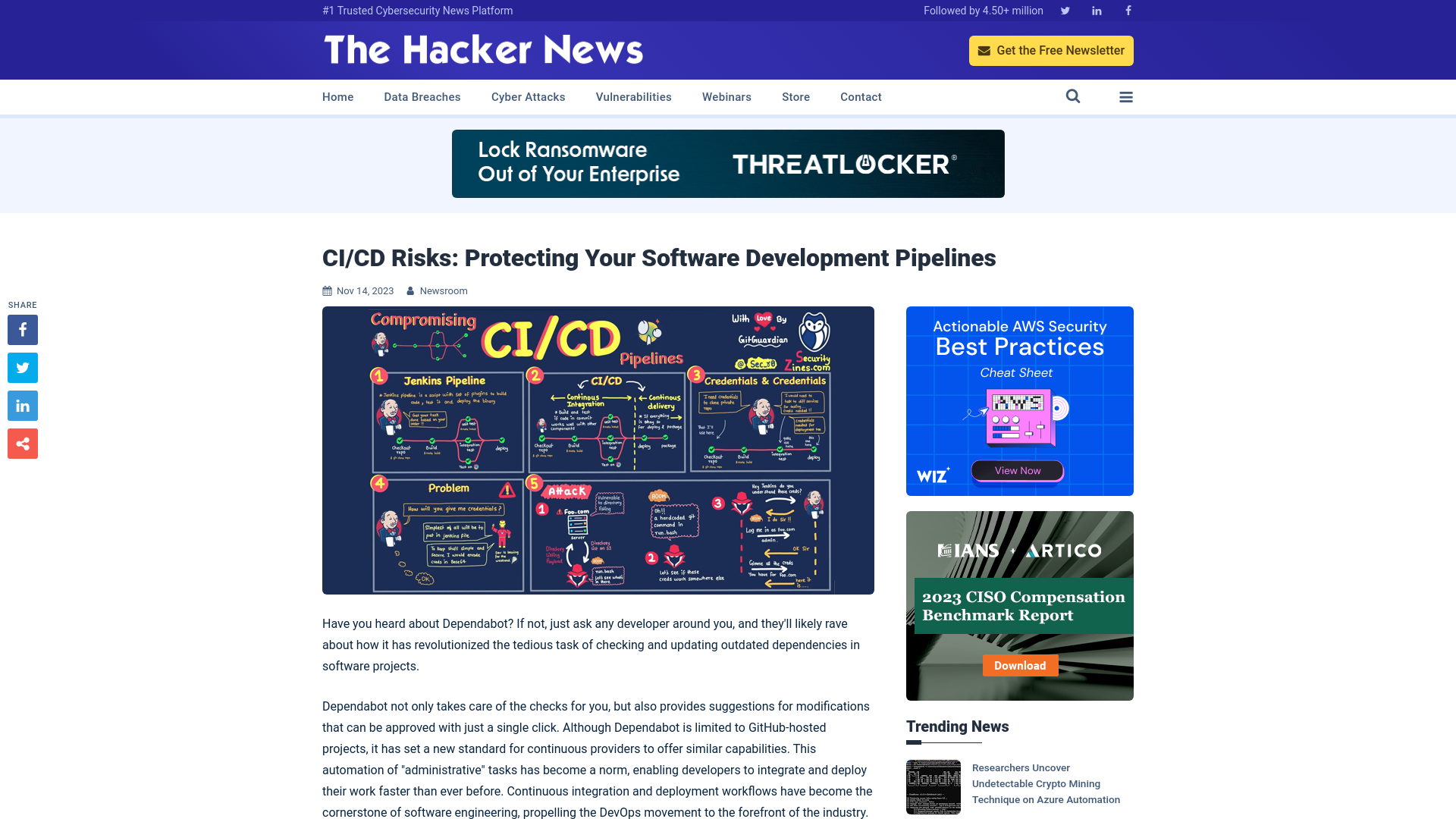Click the Twitter share icon
Viewport: 1456px width, 819px height.
pyautogui.click(x=22, y=367)
